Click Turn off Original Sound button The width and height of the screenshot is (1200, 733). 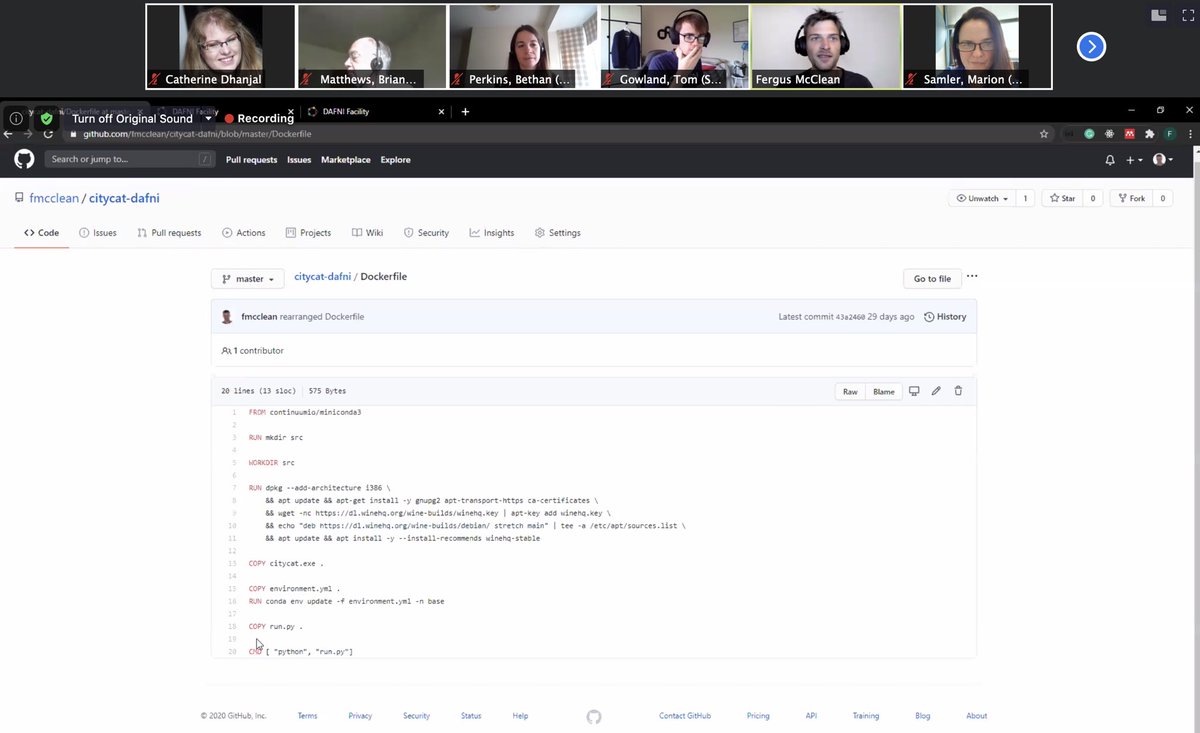[132, 118]
